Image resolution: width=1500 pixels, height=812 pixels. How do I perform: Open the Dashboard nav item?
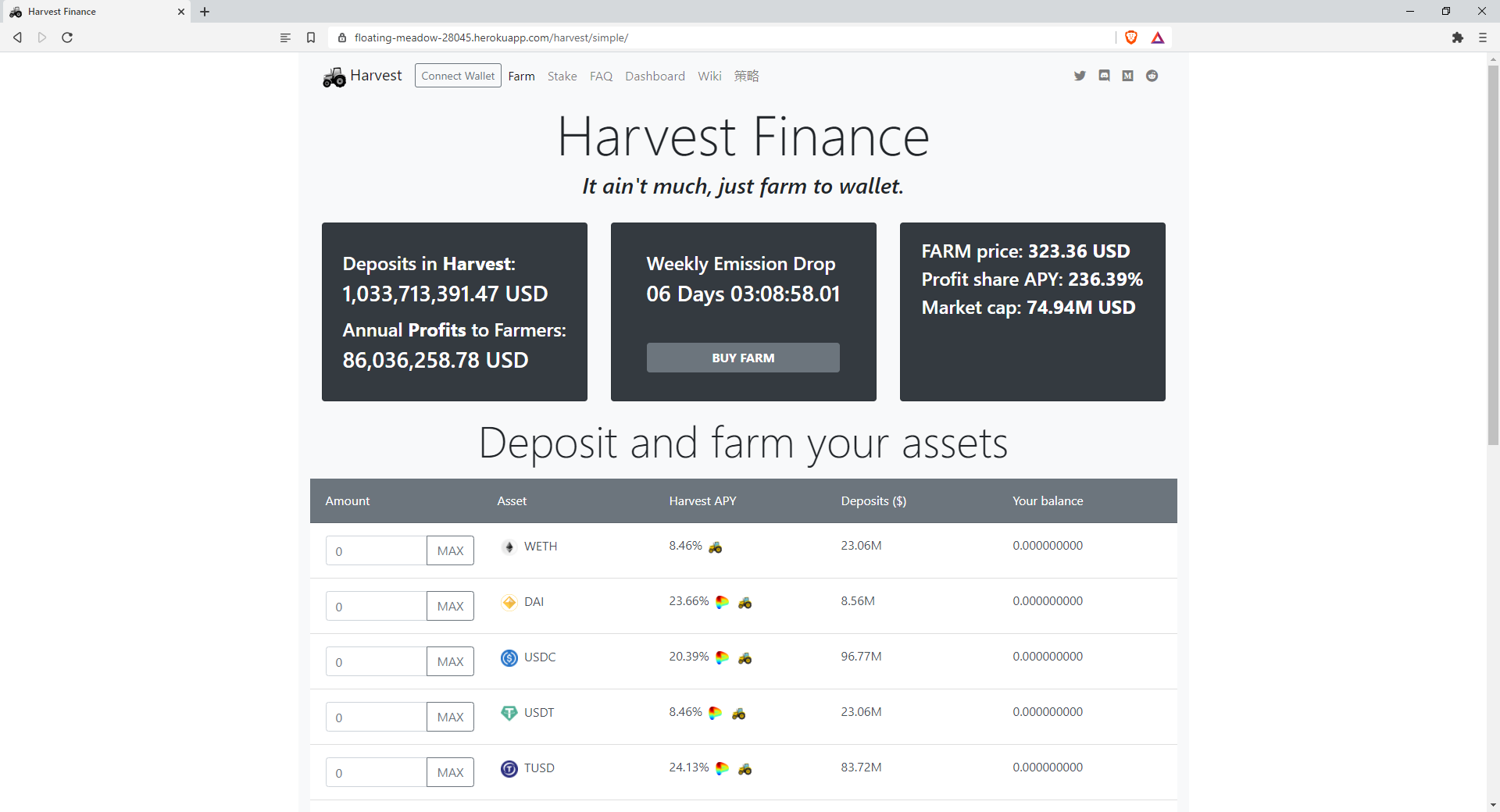[655, 76]
